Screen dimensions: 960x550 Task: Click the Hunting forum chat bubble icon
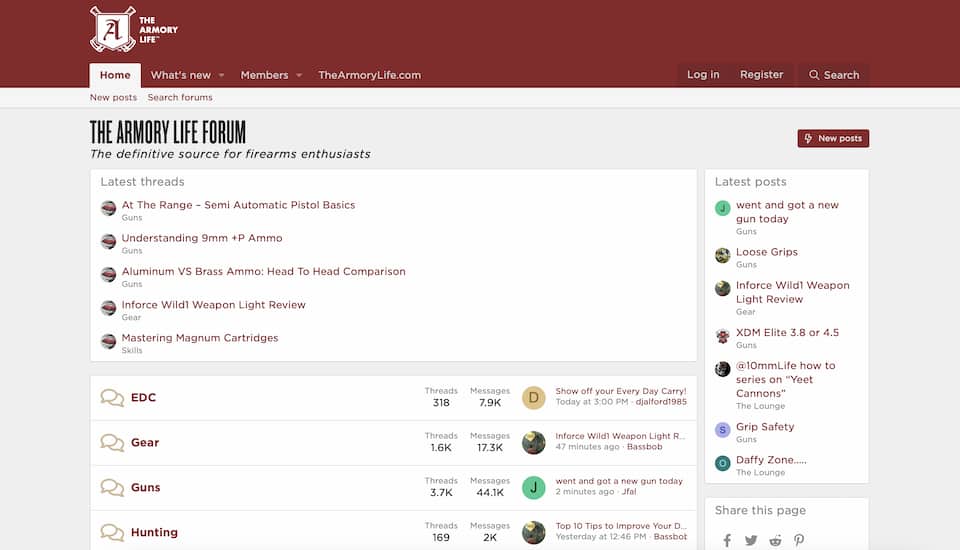click(x=112, y=532)
